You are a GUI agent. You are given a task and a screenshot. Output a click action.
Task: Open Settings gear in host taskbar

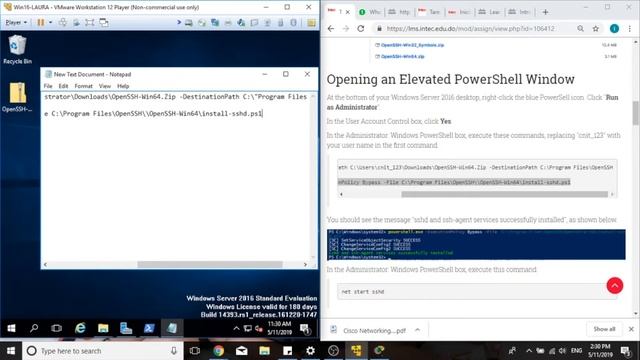click(310, 351)
